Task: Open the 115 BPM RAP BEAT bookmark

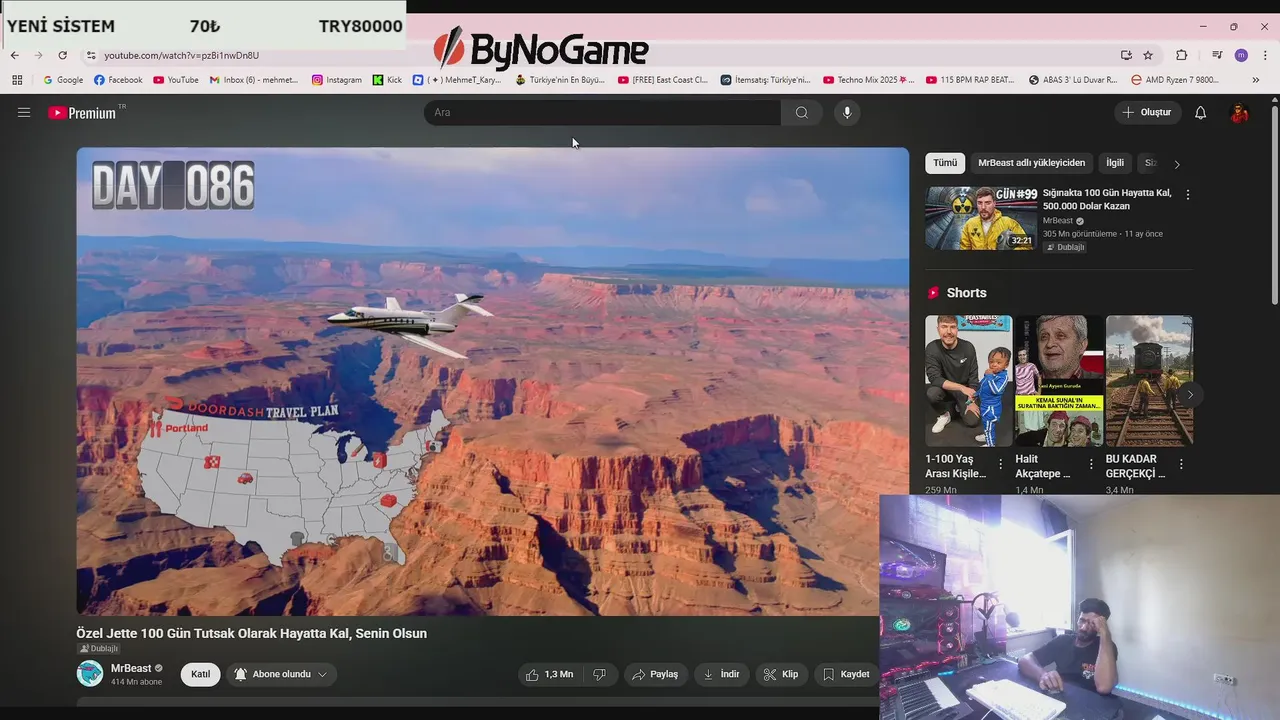Action: [970, 80]
